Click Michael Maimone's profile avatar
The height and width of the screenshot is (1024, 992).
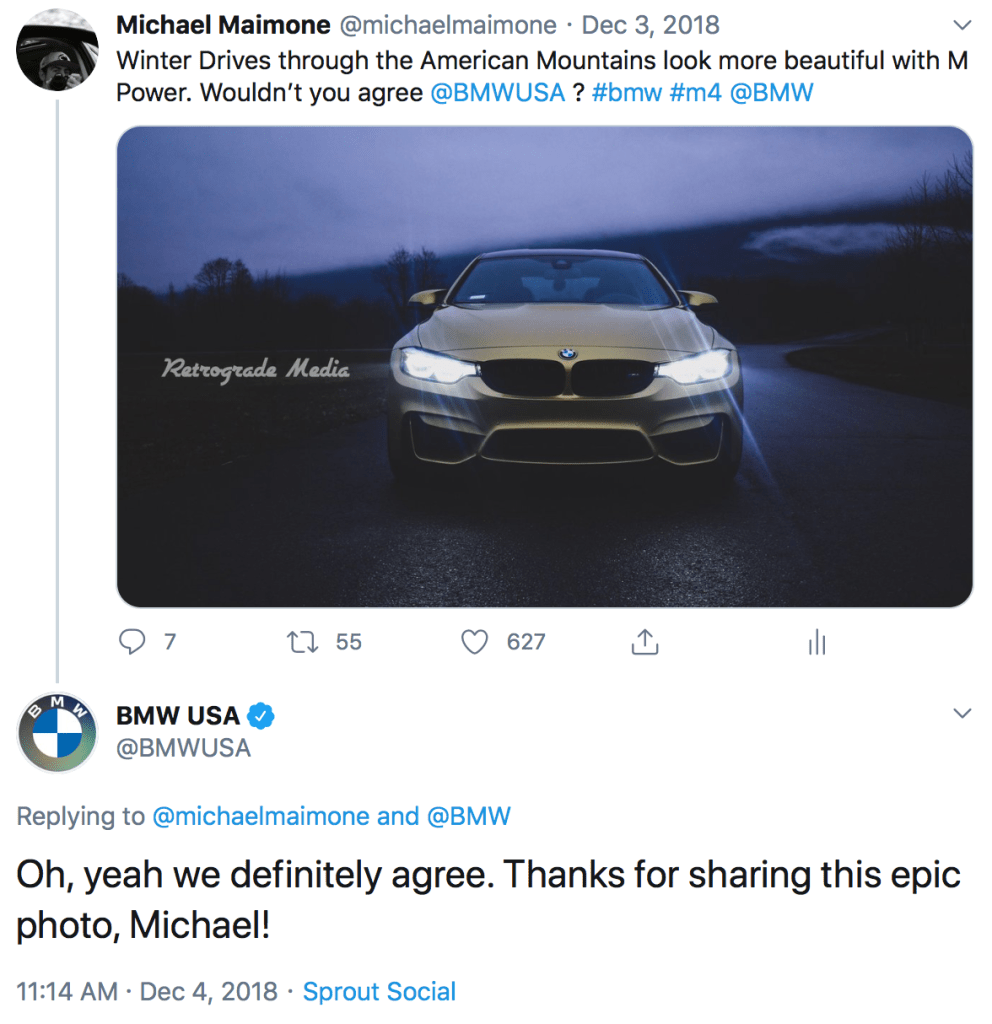tap(58, 52)
